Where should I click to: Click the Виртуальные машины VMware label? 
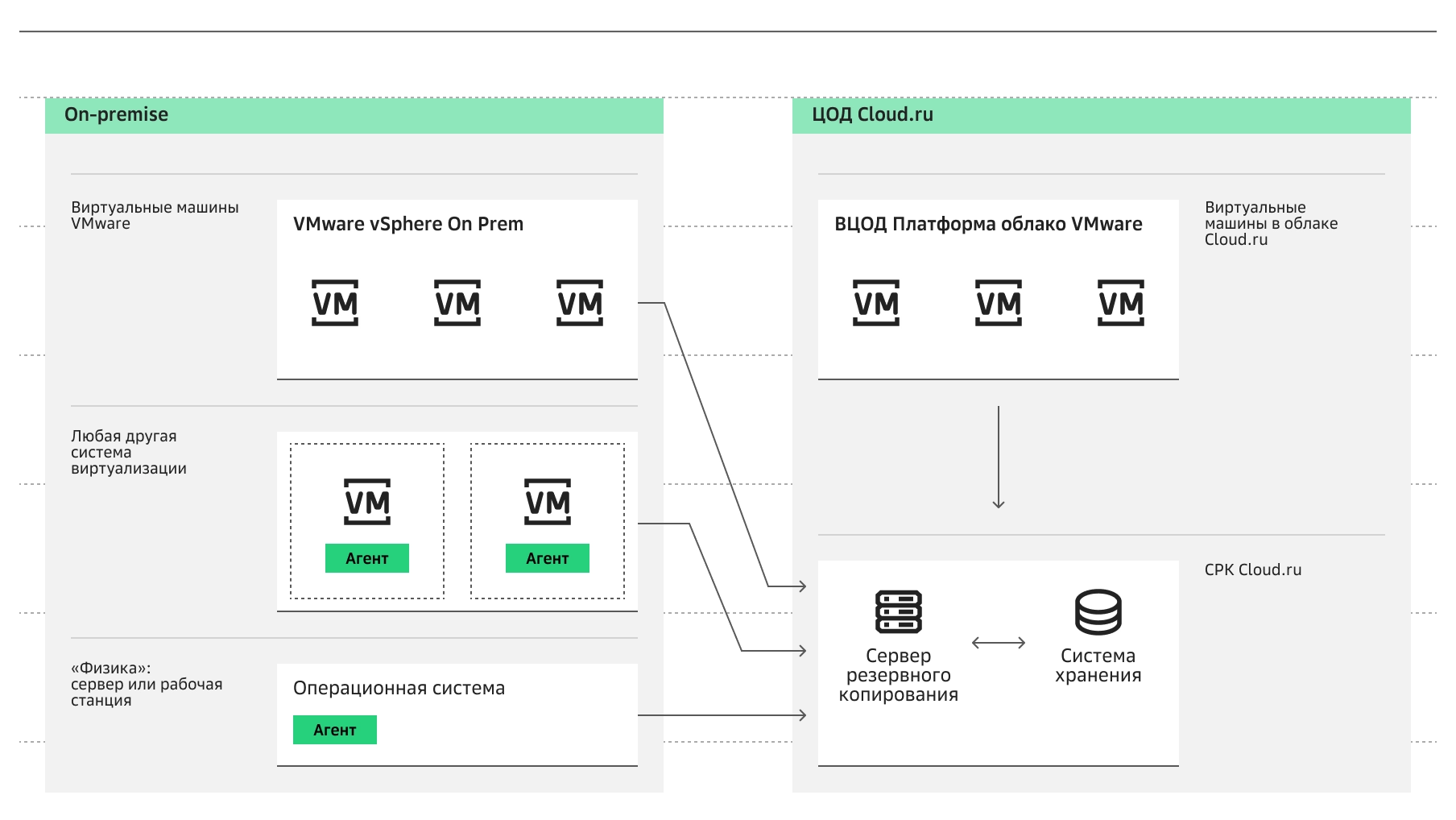(155, 215)
